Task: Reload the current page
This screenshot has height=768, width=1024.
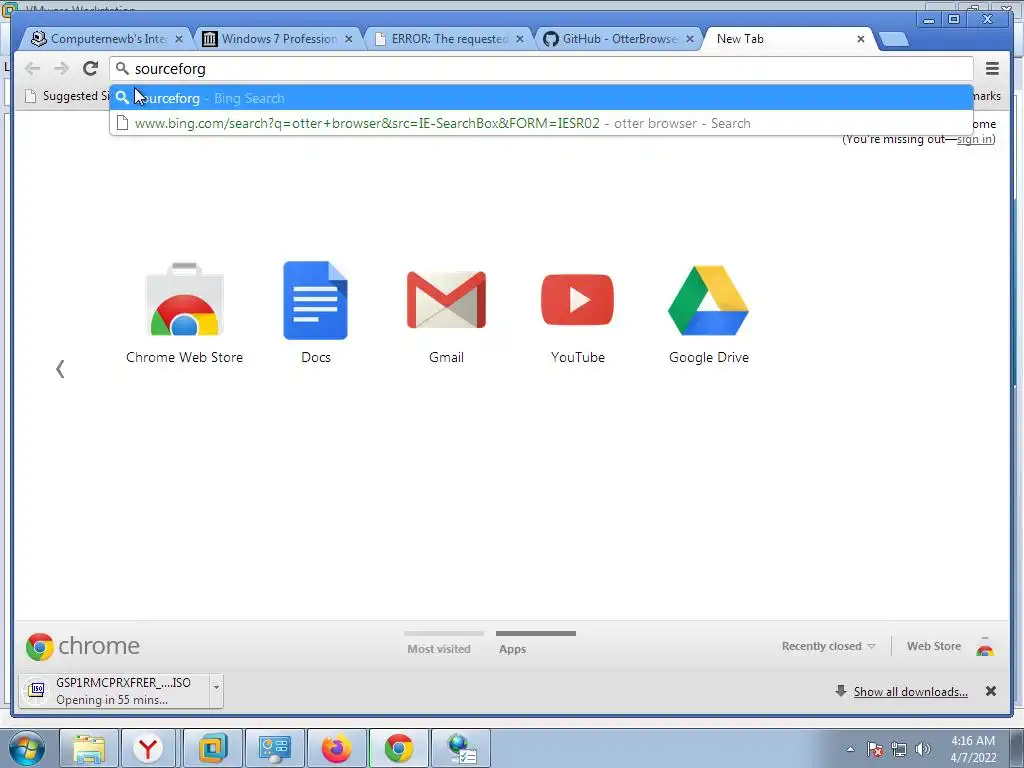Action: coord(90,69)
